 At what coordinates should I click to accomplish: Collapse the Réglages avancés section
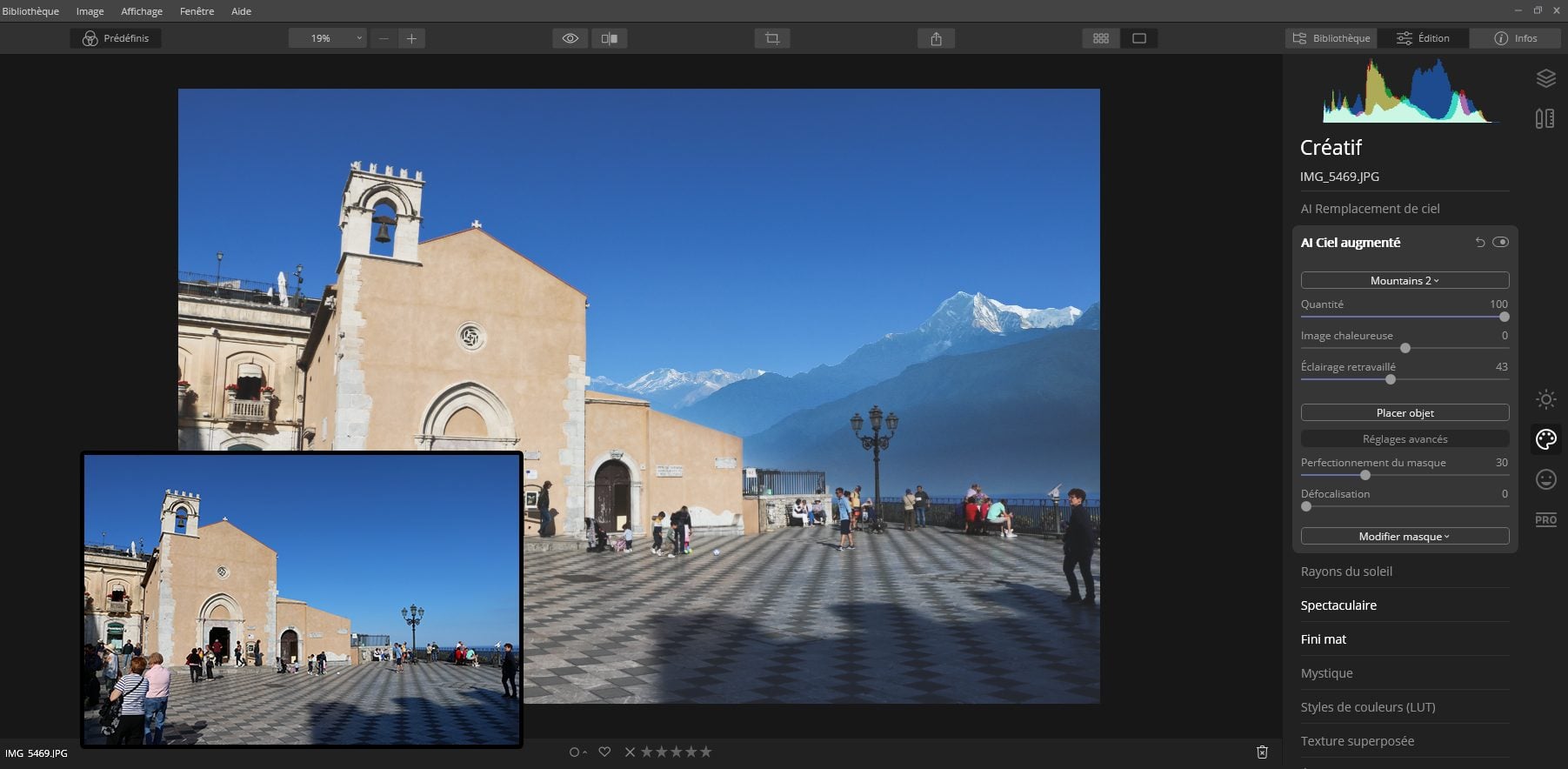click(1405, 438)
